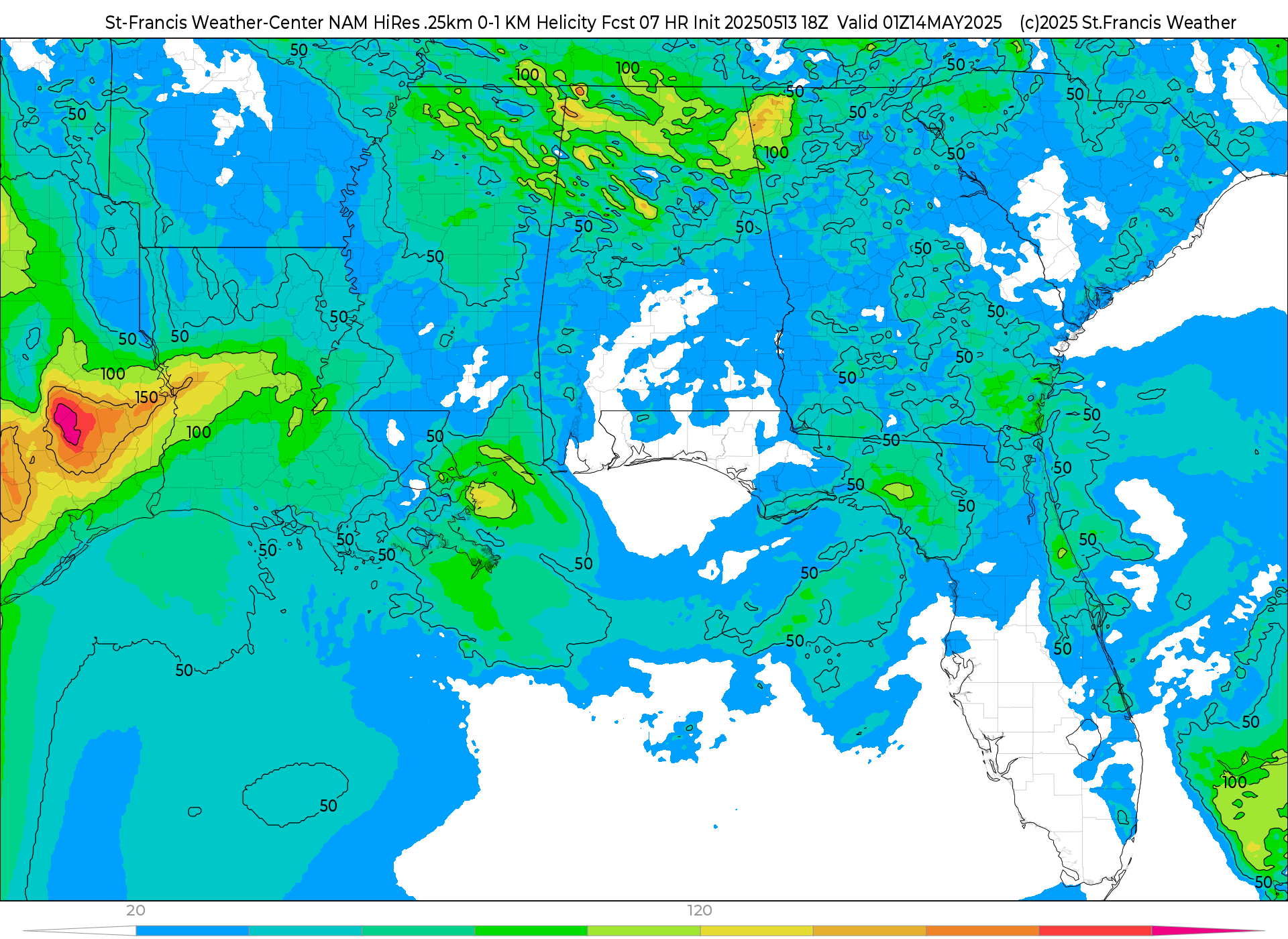1288x939 pixels.
Task: Click the magenta arrow end of the color bar
Action: 1207,931
